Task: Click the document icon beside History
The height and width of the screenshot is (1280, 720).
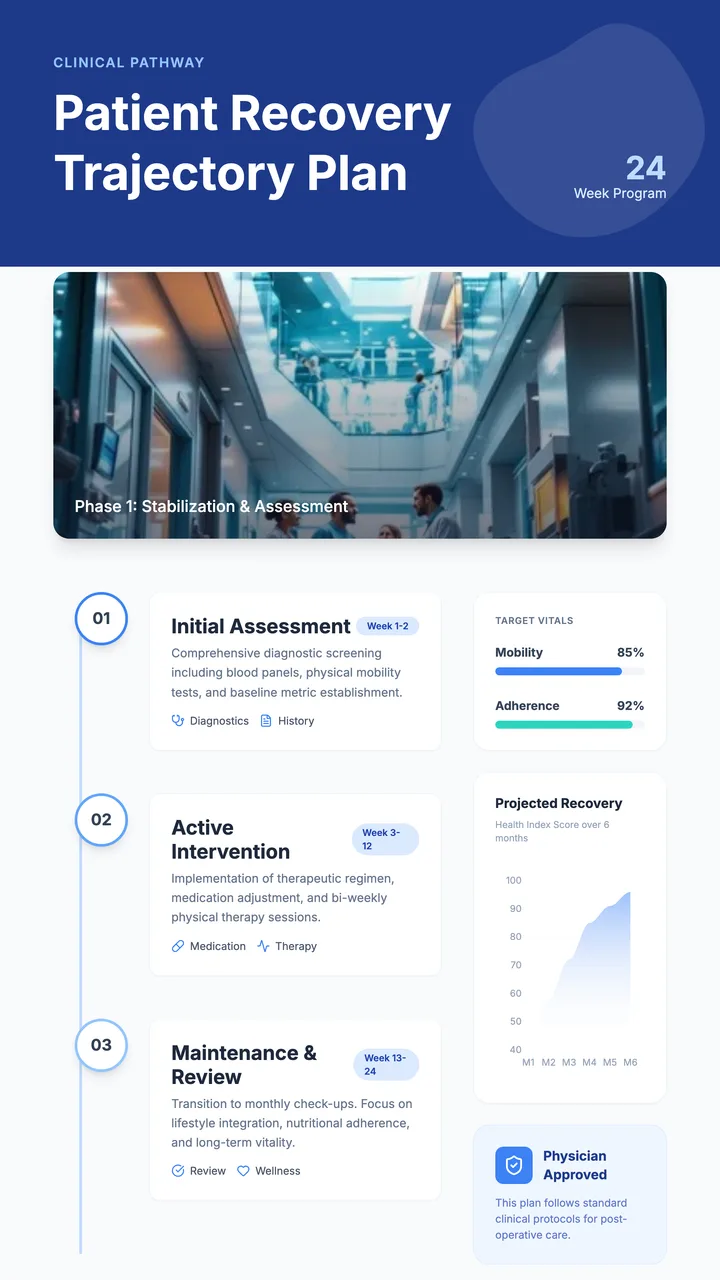Action: [x=266, y=720]
